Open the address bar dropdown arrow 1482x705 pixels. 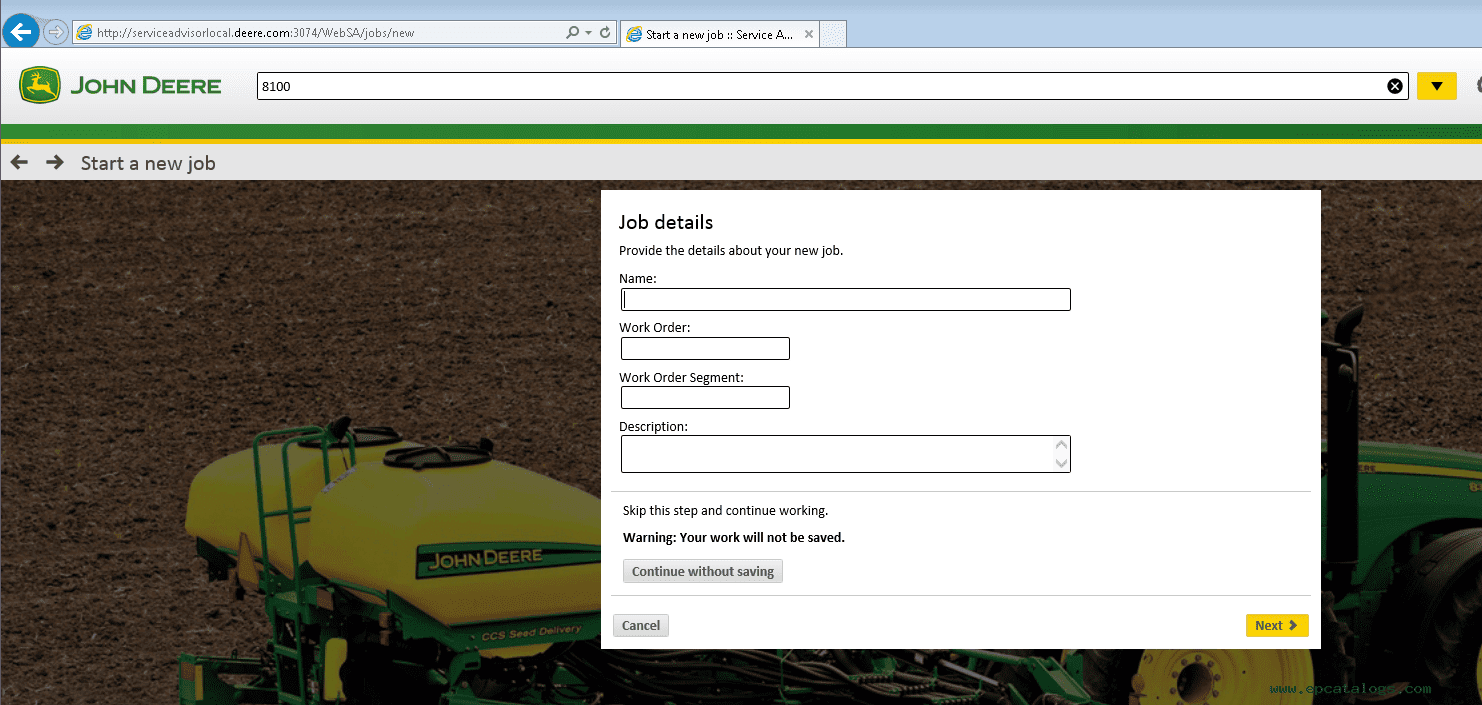[588, 33]
